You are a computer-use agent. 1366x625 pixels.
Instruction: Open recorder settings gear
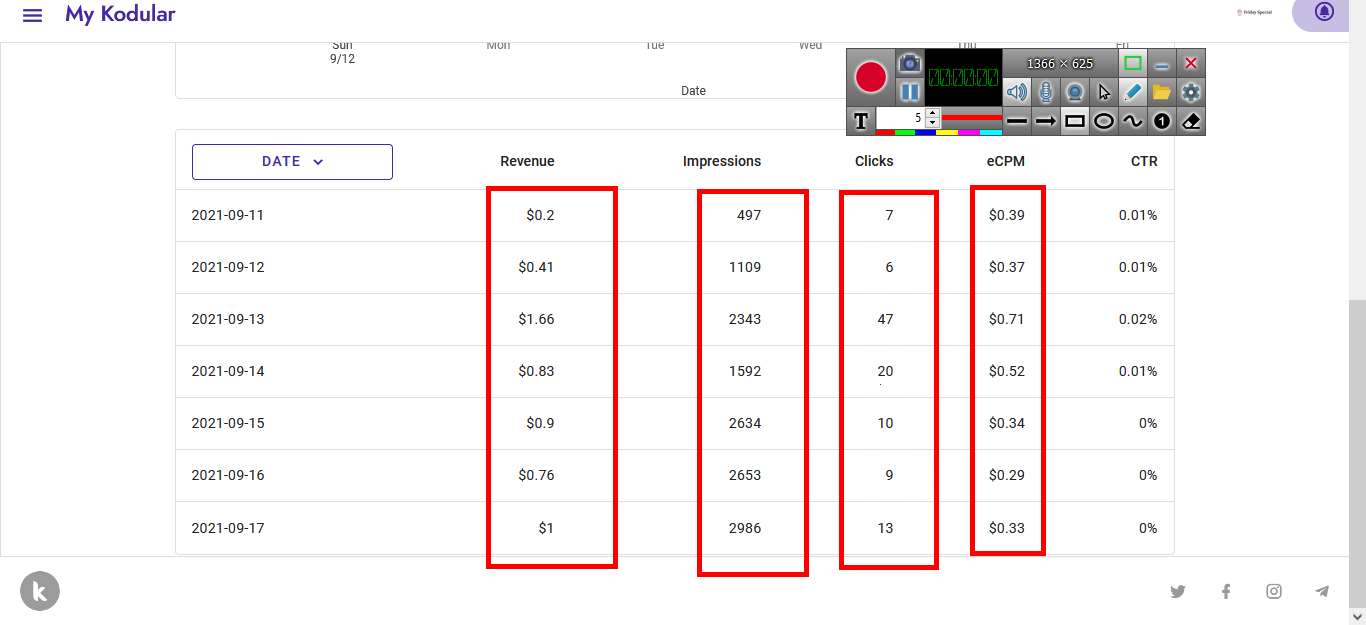(x=1190, y=92)
